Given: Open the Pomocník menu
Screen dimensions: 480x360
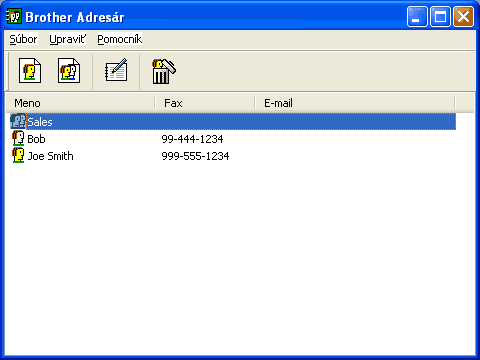Looking at the screenshot, I should [120, 39].
